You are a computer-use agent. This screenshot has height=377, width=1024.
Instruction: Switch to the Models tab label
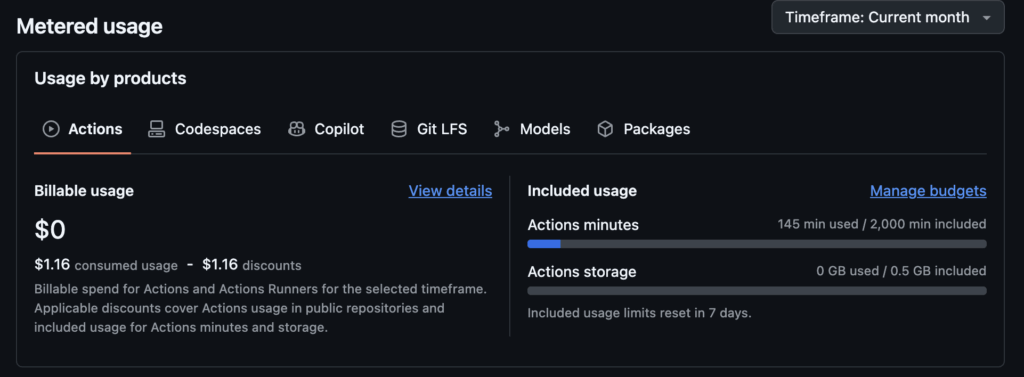545,129
